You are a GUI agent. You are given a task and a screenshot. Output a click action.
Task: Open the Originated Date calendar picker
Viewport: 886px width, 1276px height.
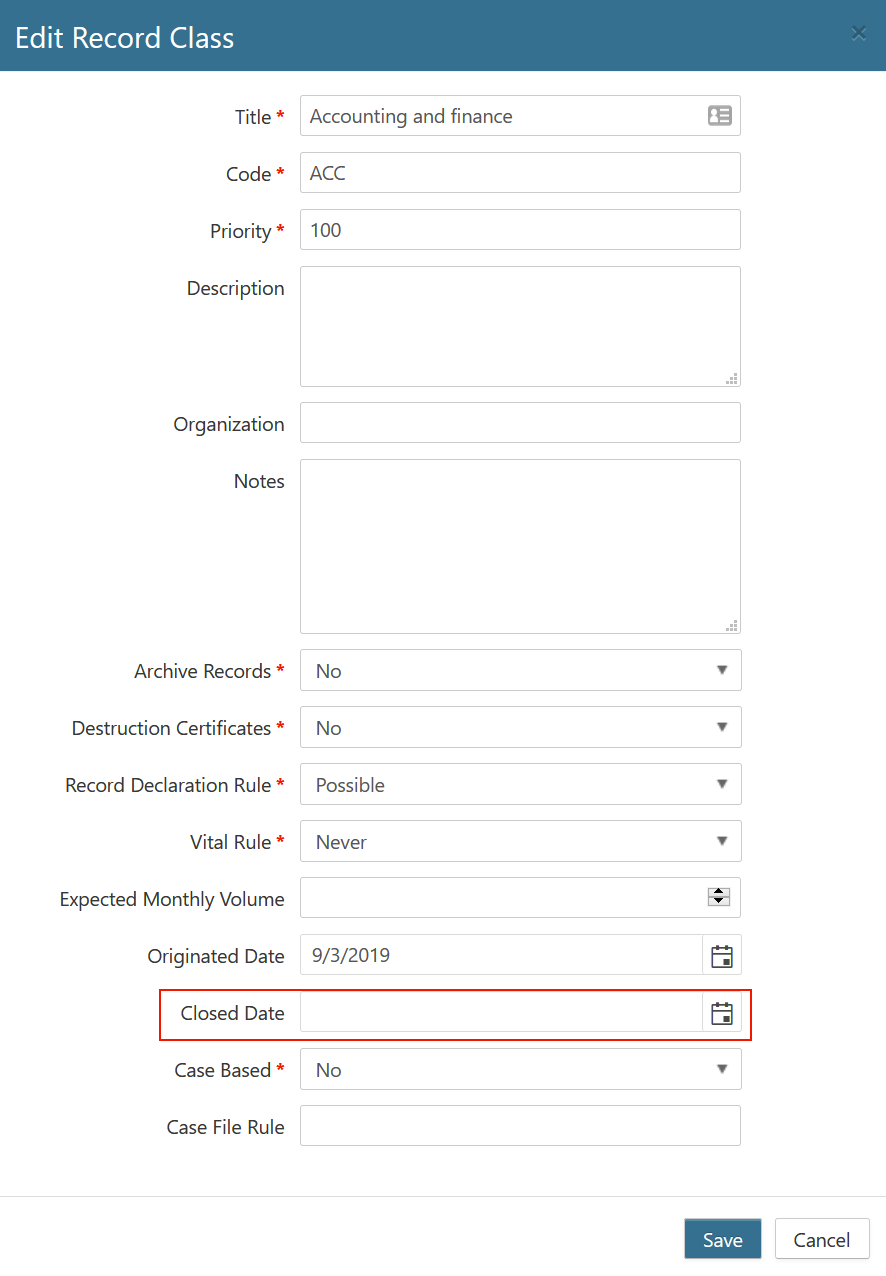(721, 956)
